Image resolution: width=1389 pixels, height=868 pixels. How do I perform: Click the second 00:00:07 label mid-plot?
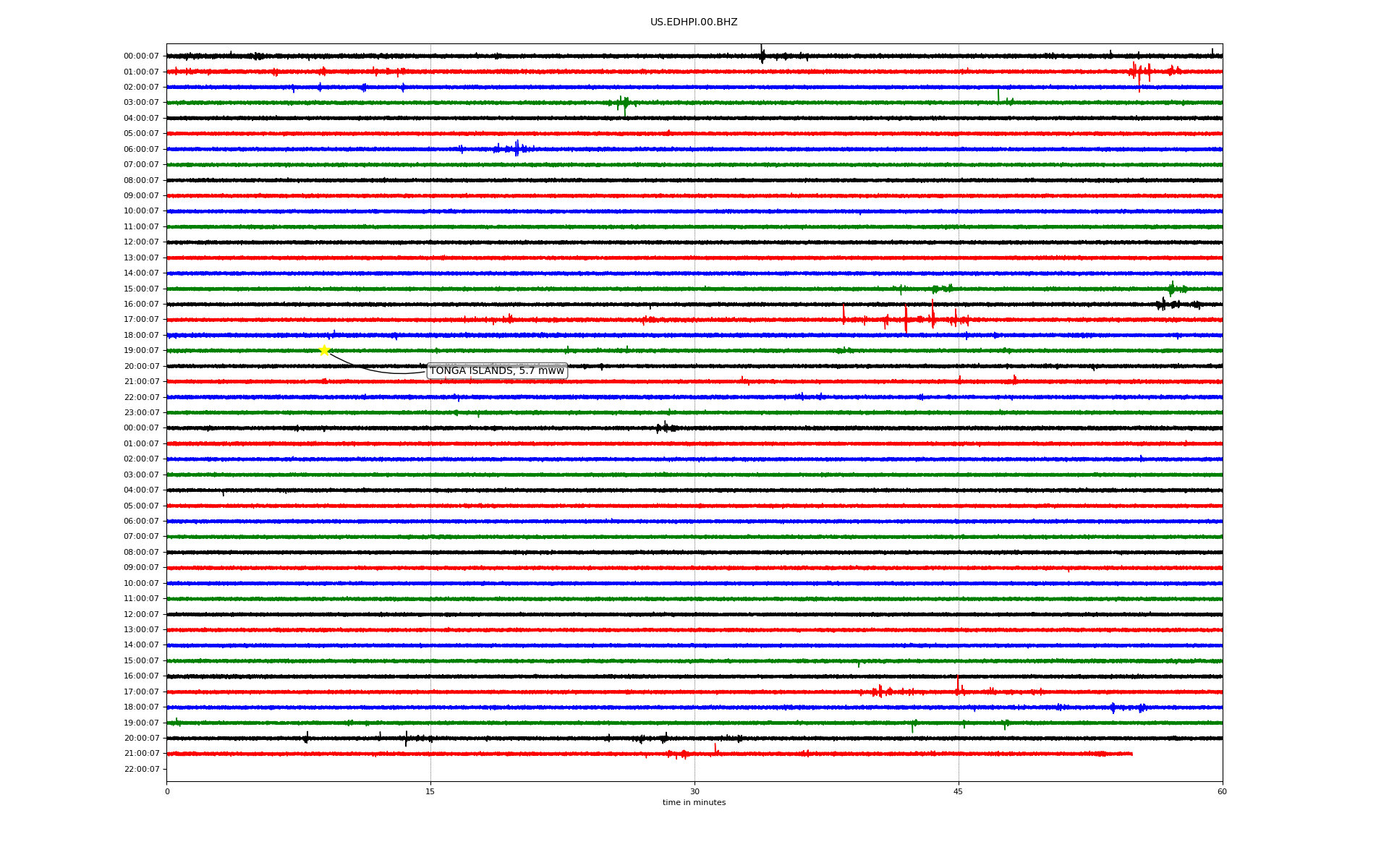[141, 428]
